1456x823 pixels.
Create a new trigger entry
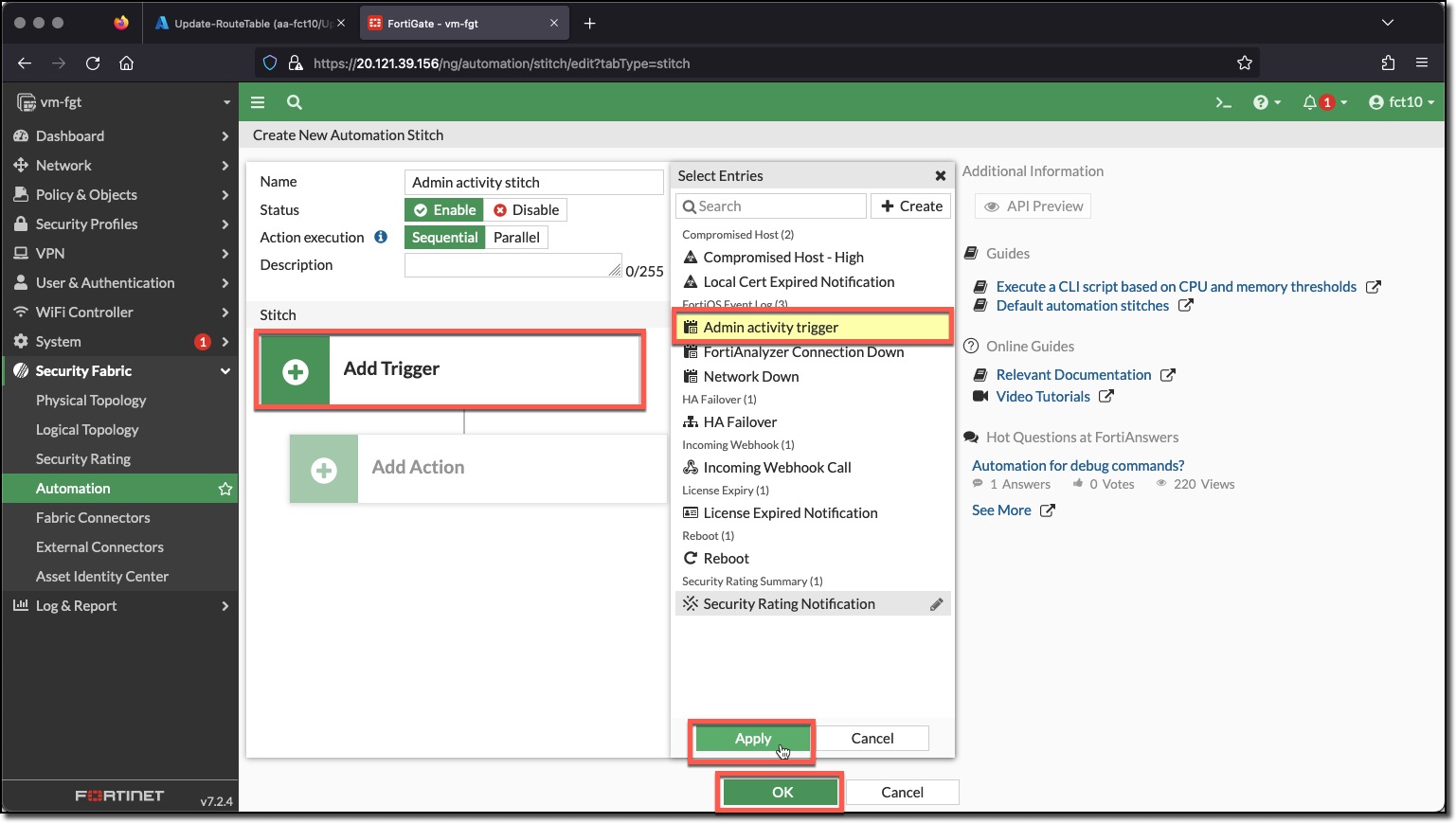click(911, 206)
